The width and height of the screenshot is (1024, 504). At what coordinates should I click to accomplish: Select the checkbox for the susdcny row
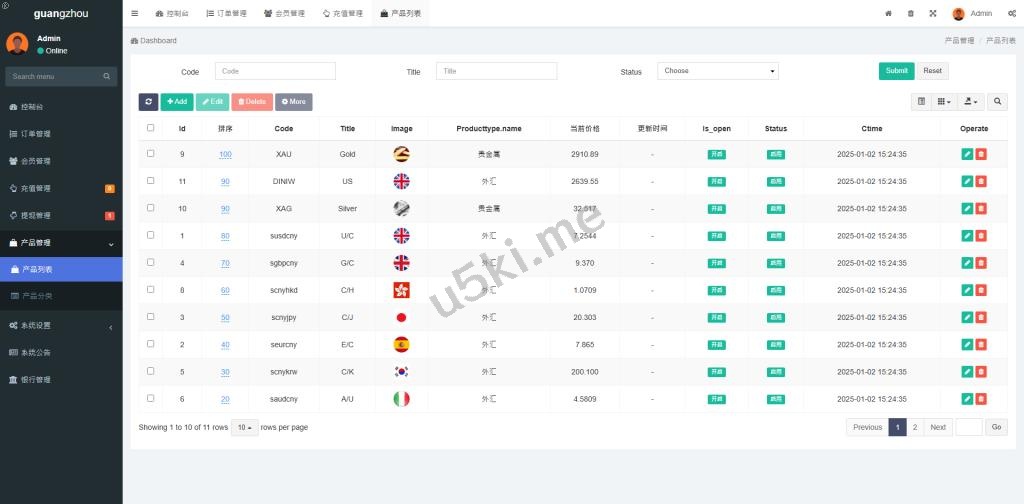[x=151, y=235]
